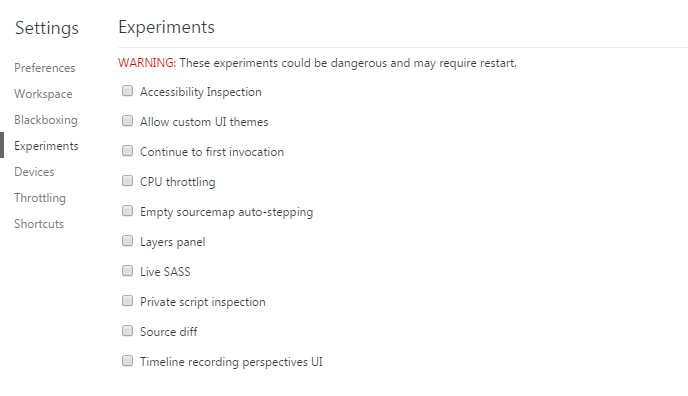Viewport: 688px width, 396px height.
Task: Toggle Private script inspection checkbox
Action: (x=127, y=301)
